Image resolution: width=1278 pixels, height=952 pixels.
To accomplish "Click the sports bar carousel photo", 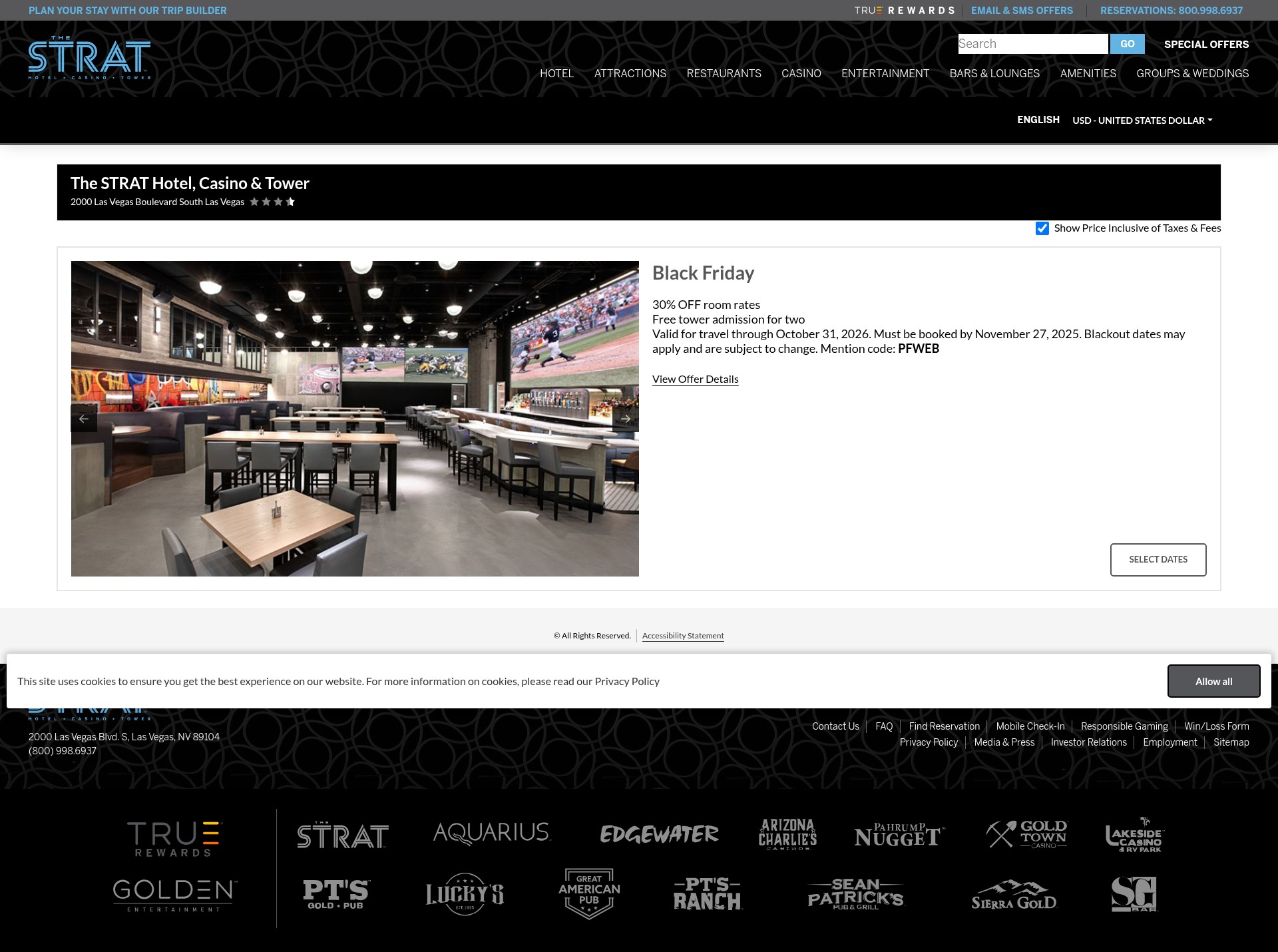I will click(x=355, y=419).
